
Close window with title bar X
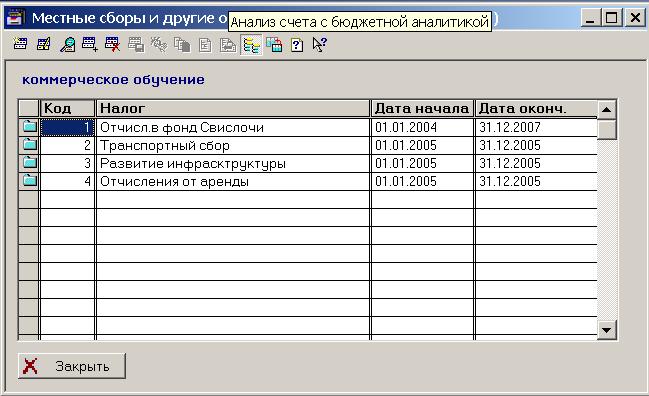pyautogui.click(x=635, y=18)
